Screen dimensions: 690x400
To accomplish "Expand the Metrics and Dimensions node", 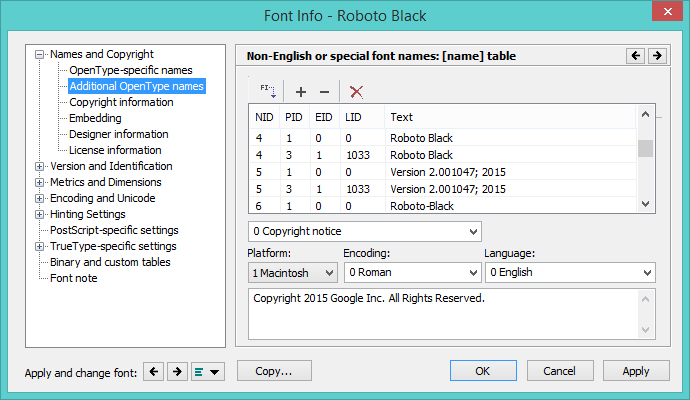I will coord(40,183).
